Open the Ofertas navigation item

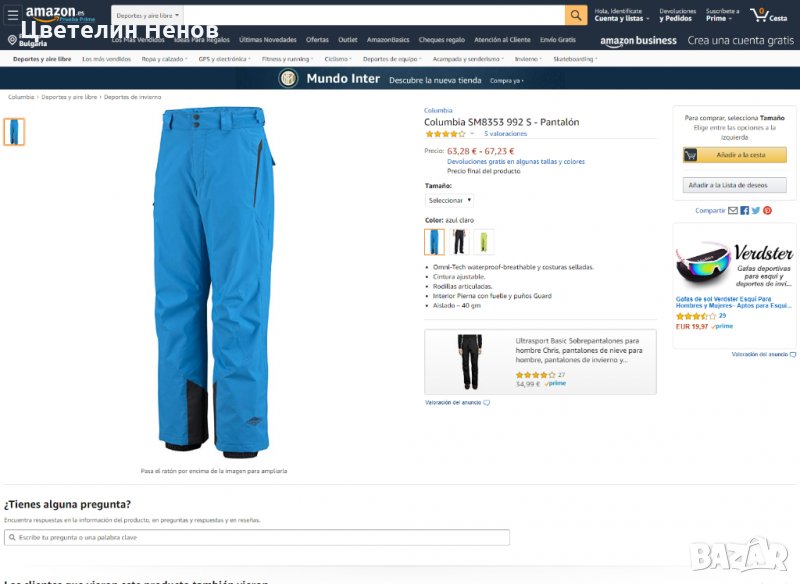[317, 40]
